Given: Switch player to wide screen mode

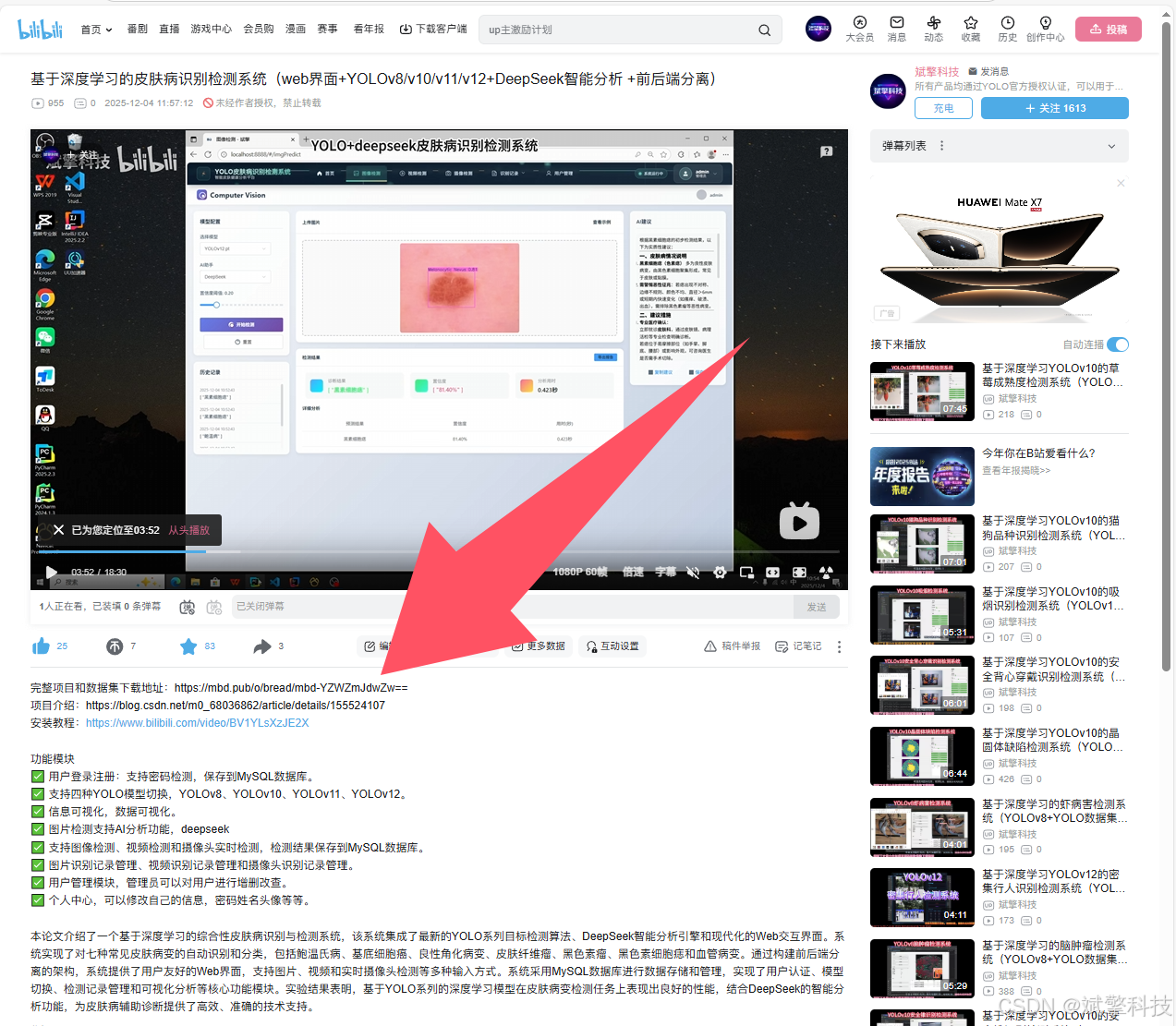Looking at the screenshot, I should pos(772,573).
